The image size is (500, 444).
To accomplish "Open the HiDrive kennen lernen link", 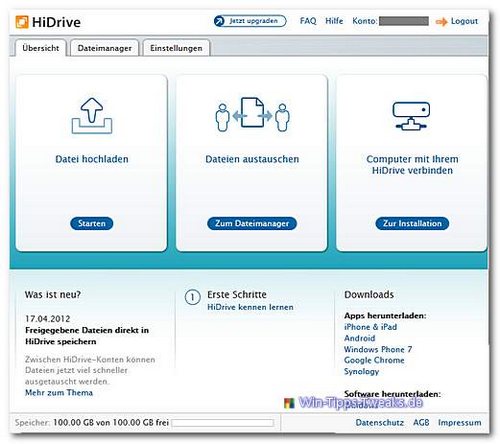I will coord(250,307).
